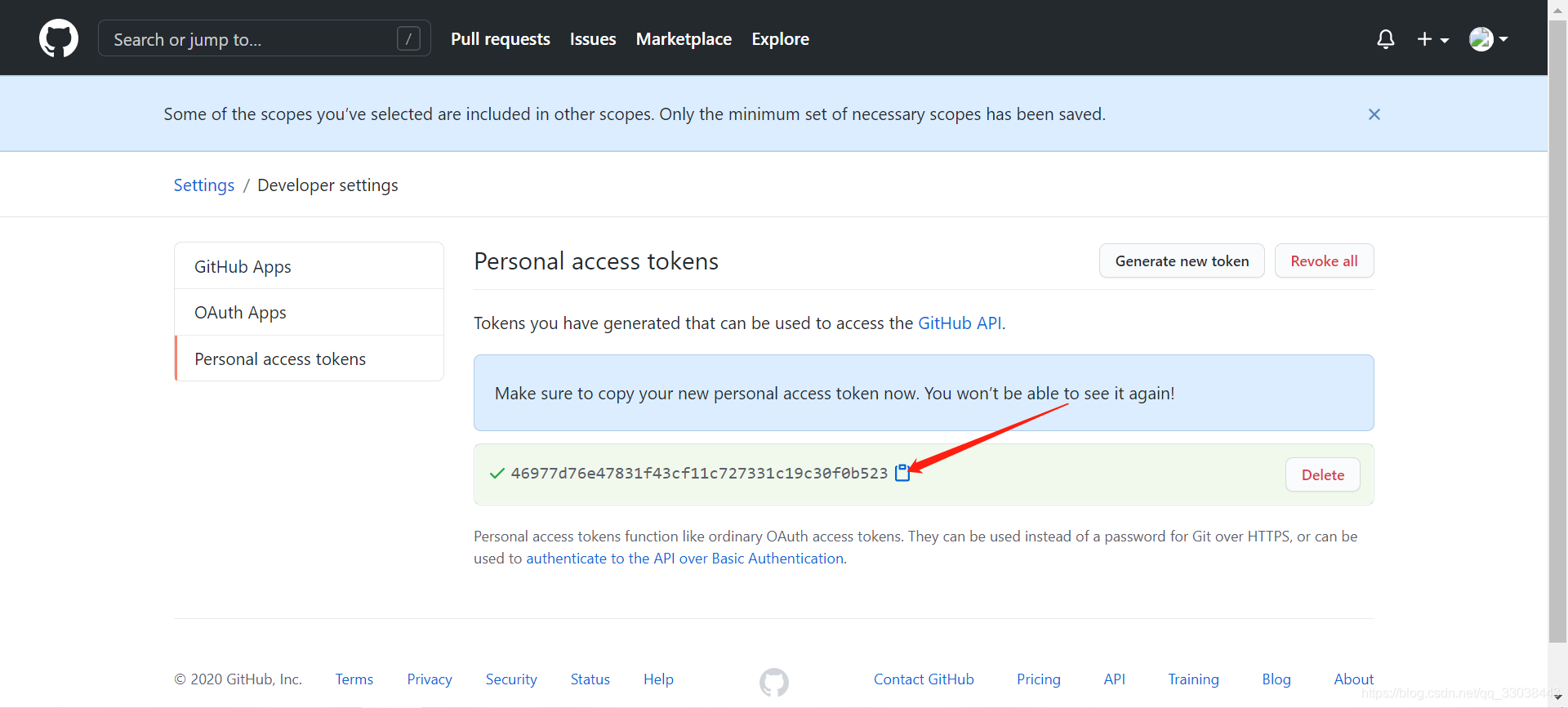1568x708 pixels.
Task: Open the API footer link
Action: click(x=1114, y=679)
